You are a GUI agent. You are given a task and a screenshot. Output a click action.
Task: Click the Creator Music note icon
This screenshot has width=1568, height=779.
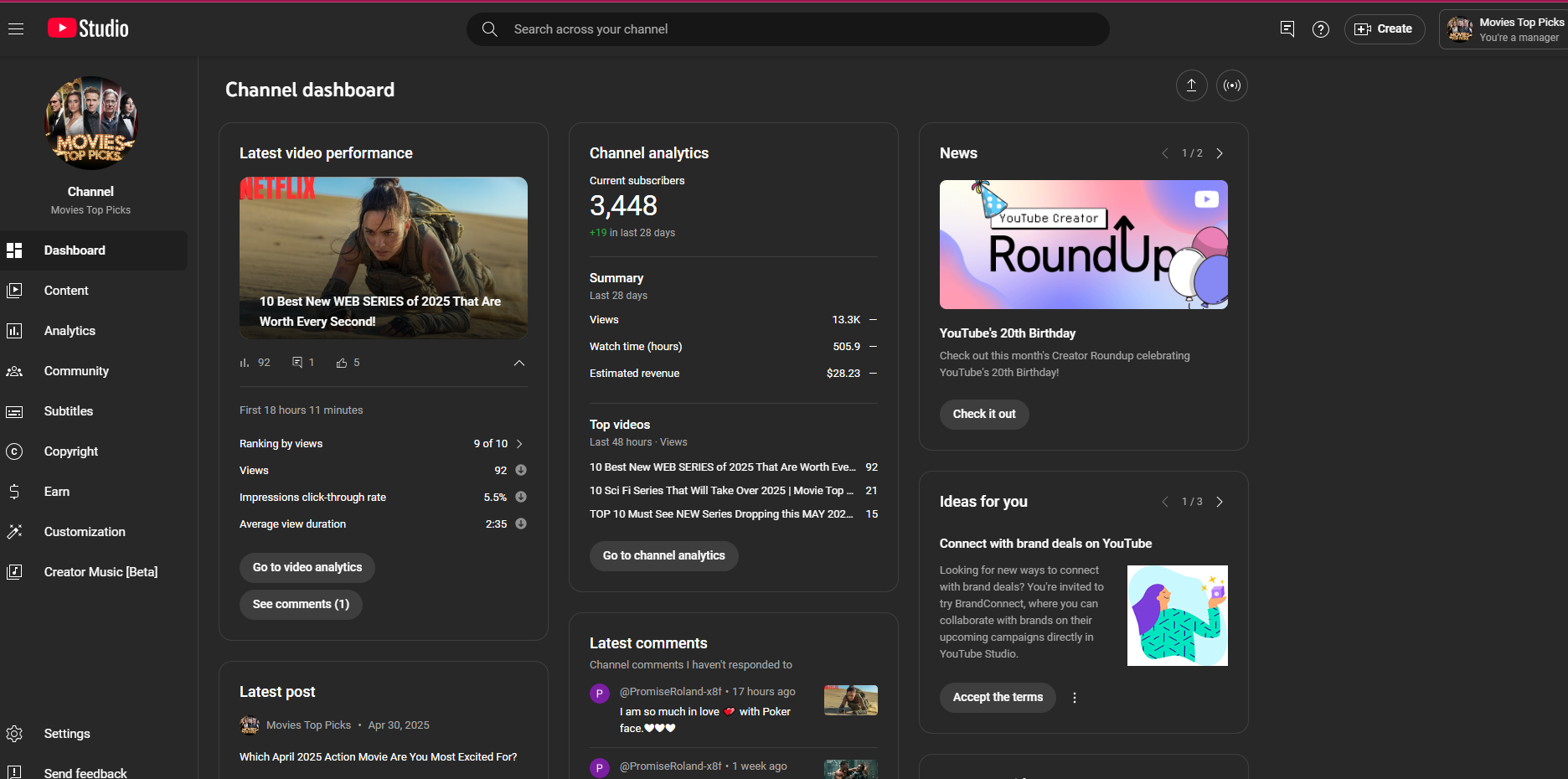click(x=14, y=572)
